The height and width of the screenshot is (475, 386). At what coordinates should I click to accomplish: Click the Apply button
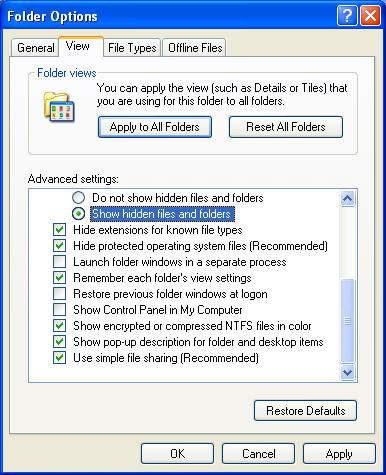[339, 454]
